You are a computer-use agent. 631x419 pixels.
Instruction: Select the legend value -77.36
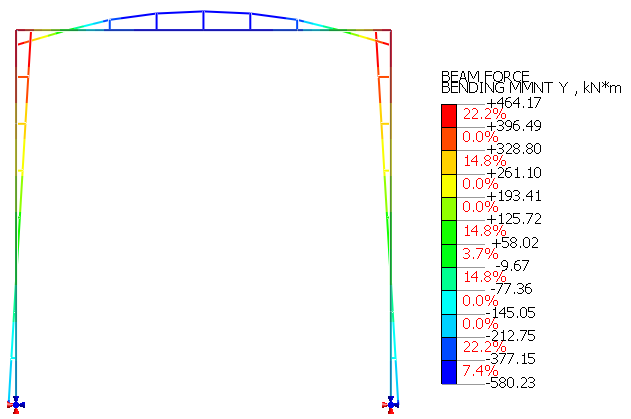click(511, 289)
